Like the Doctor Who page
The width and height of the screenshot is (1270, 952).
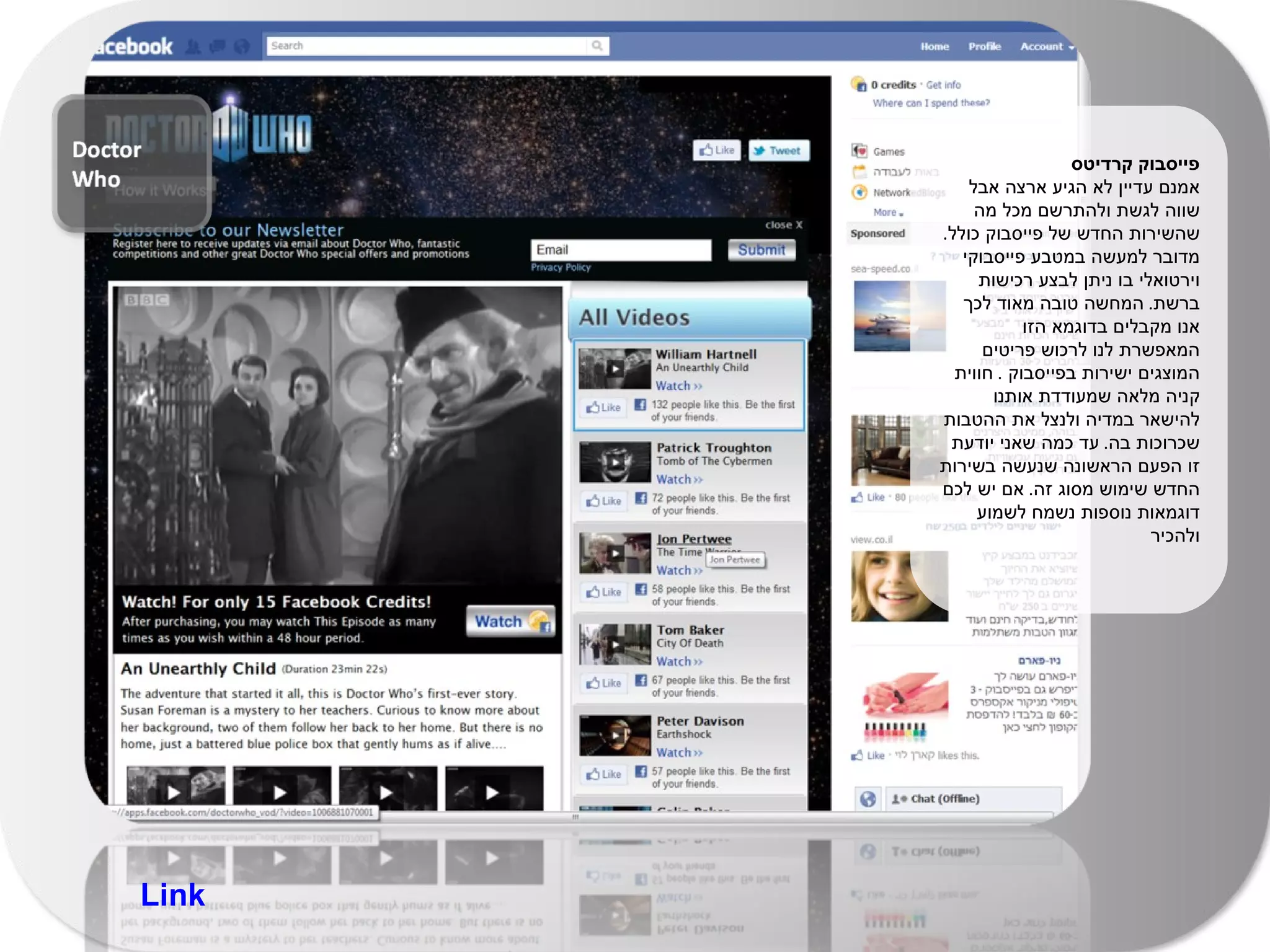pyautogui.click(x=717, y=151)
